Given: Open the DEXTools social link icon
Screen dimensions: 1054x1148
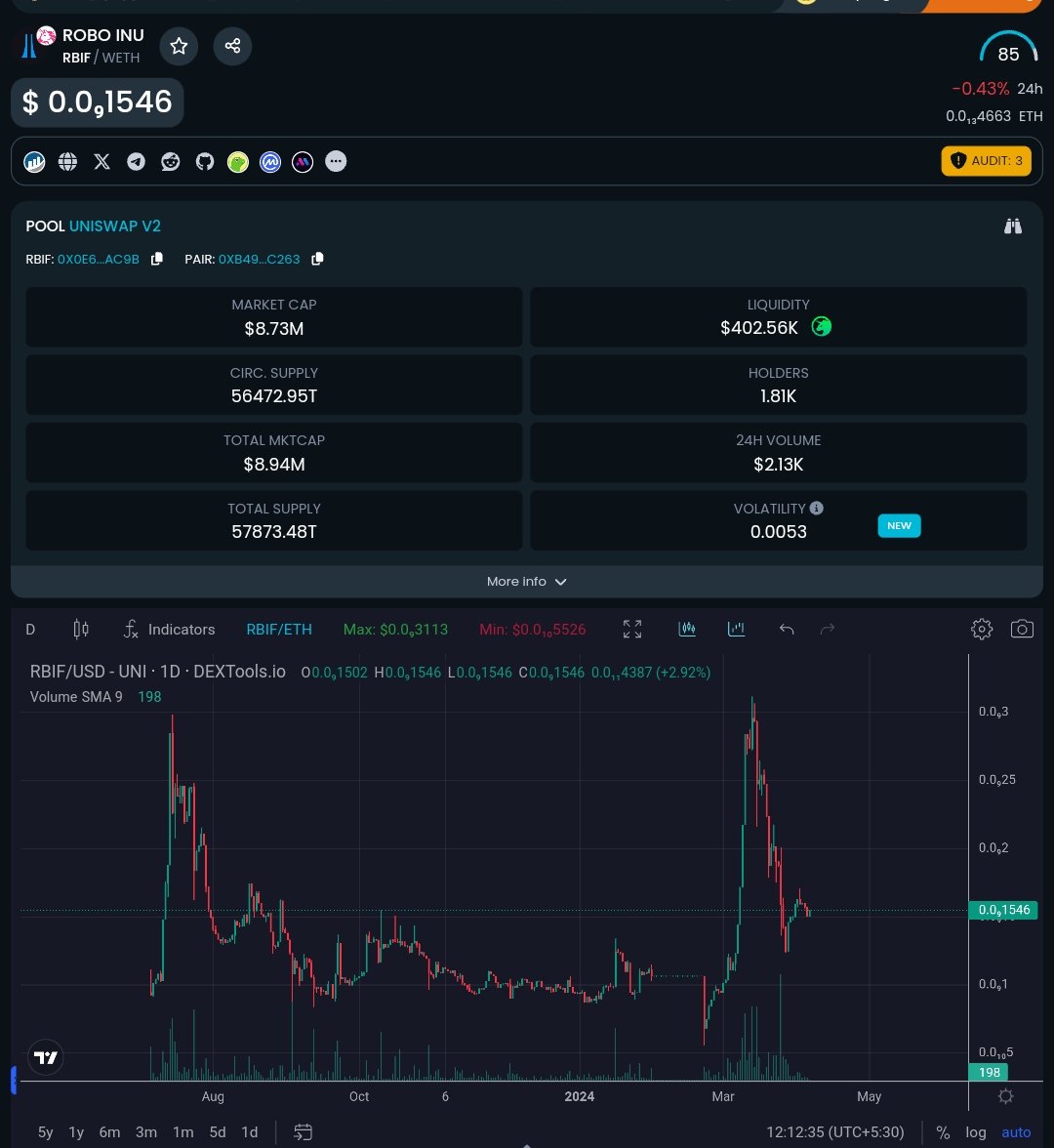Looking at the screenshot, I should (34, 161).
